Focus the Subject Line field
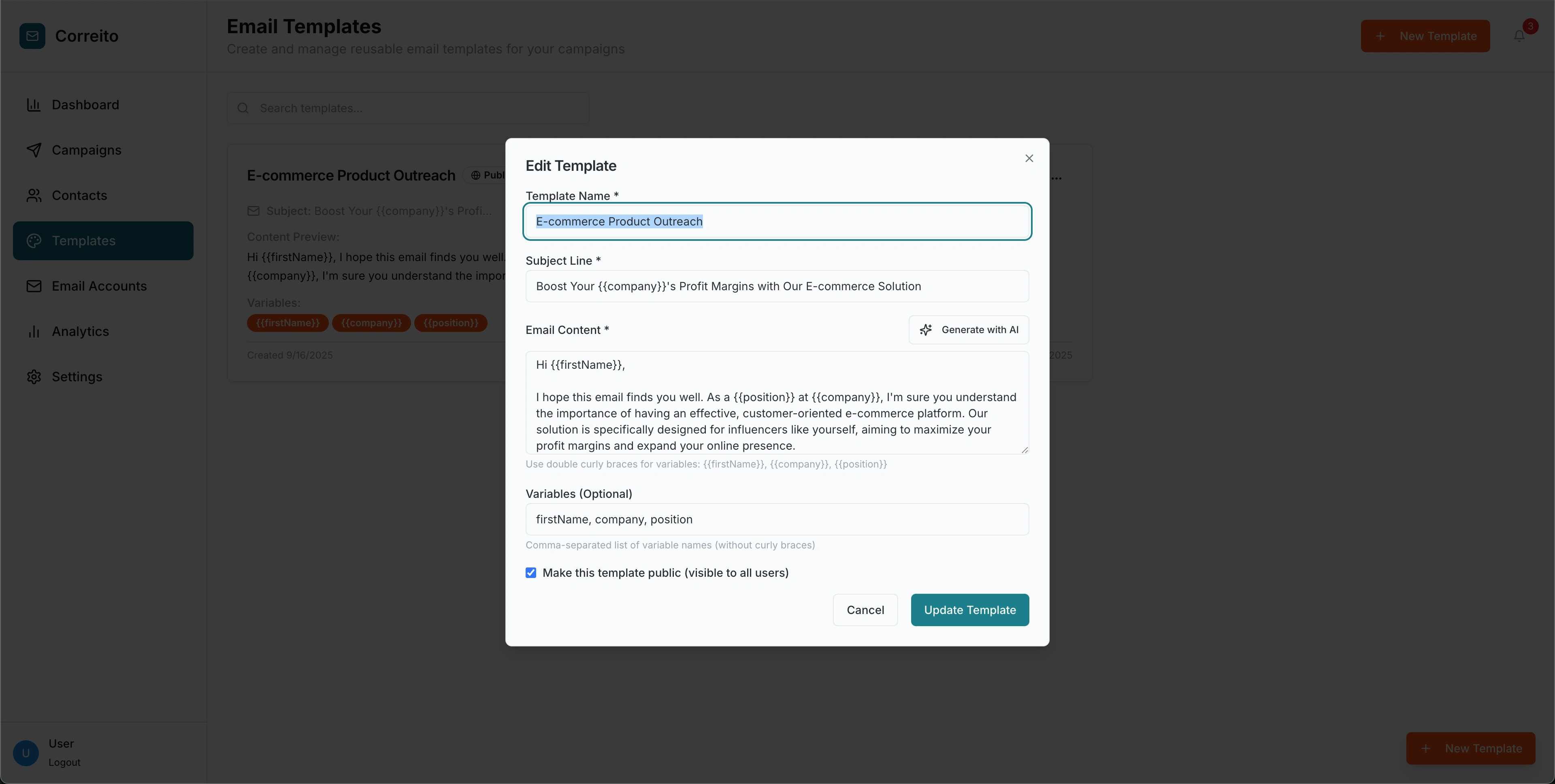1555x784 pixels. pyautogui.click(x=777, y=286)
